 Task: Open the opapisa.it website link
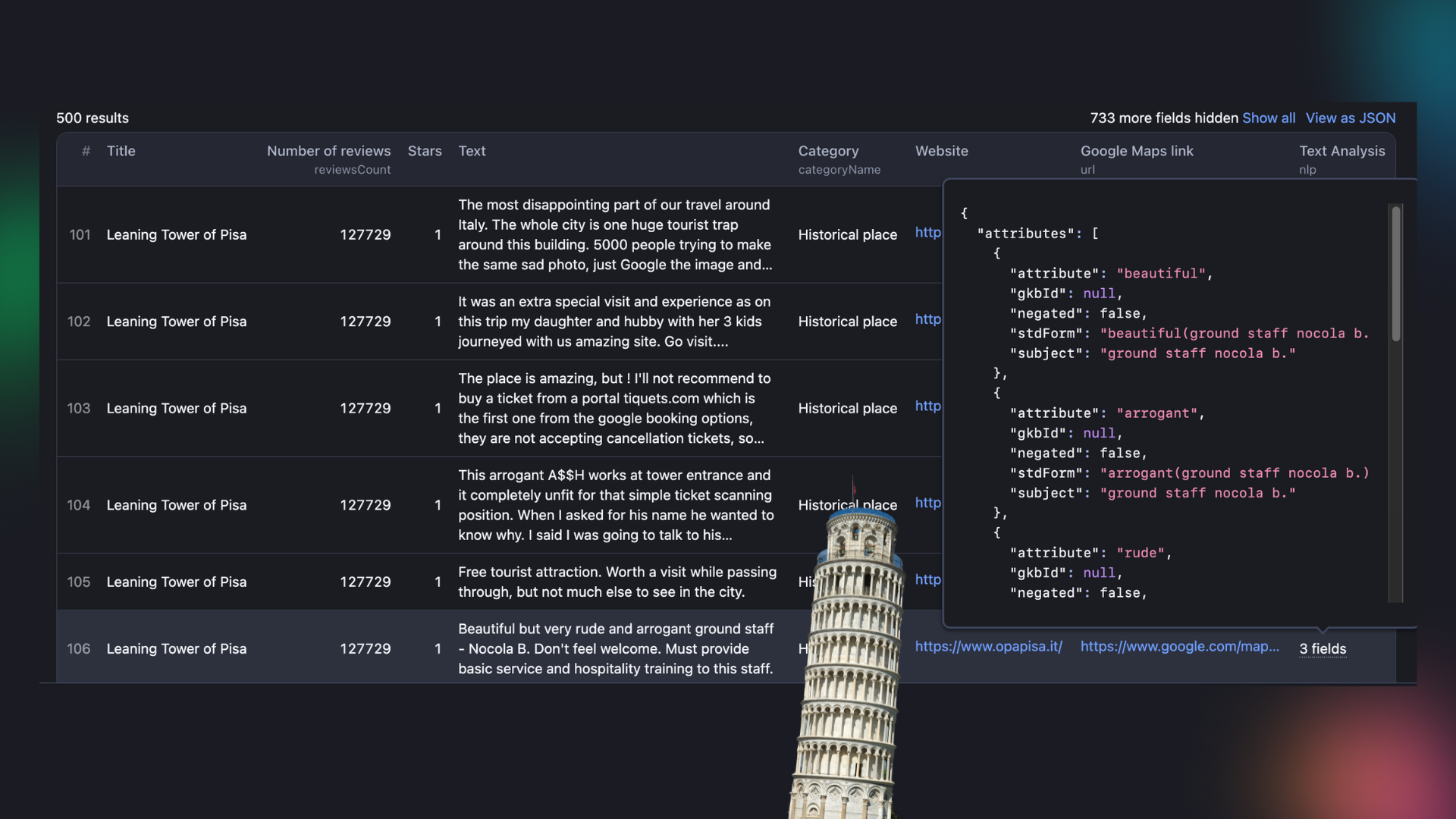(x=988, y=646)
